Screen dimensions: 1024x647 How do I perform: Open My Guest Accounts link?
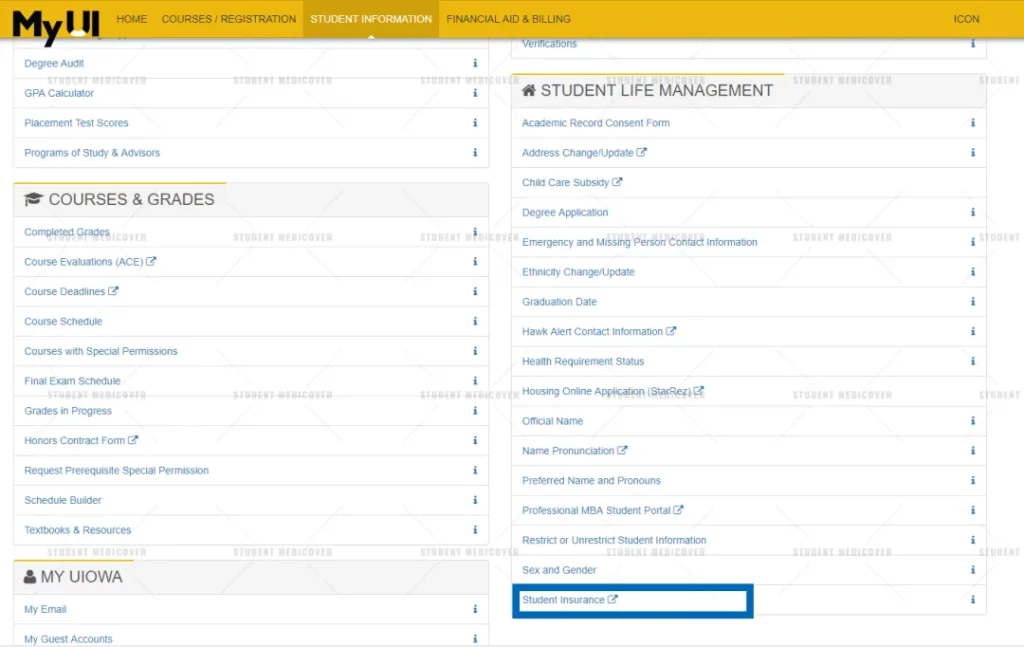point(69,639)
